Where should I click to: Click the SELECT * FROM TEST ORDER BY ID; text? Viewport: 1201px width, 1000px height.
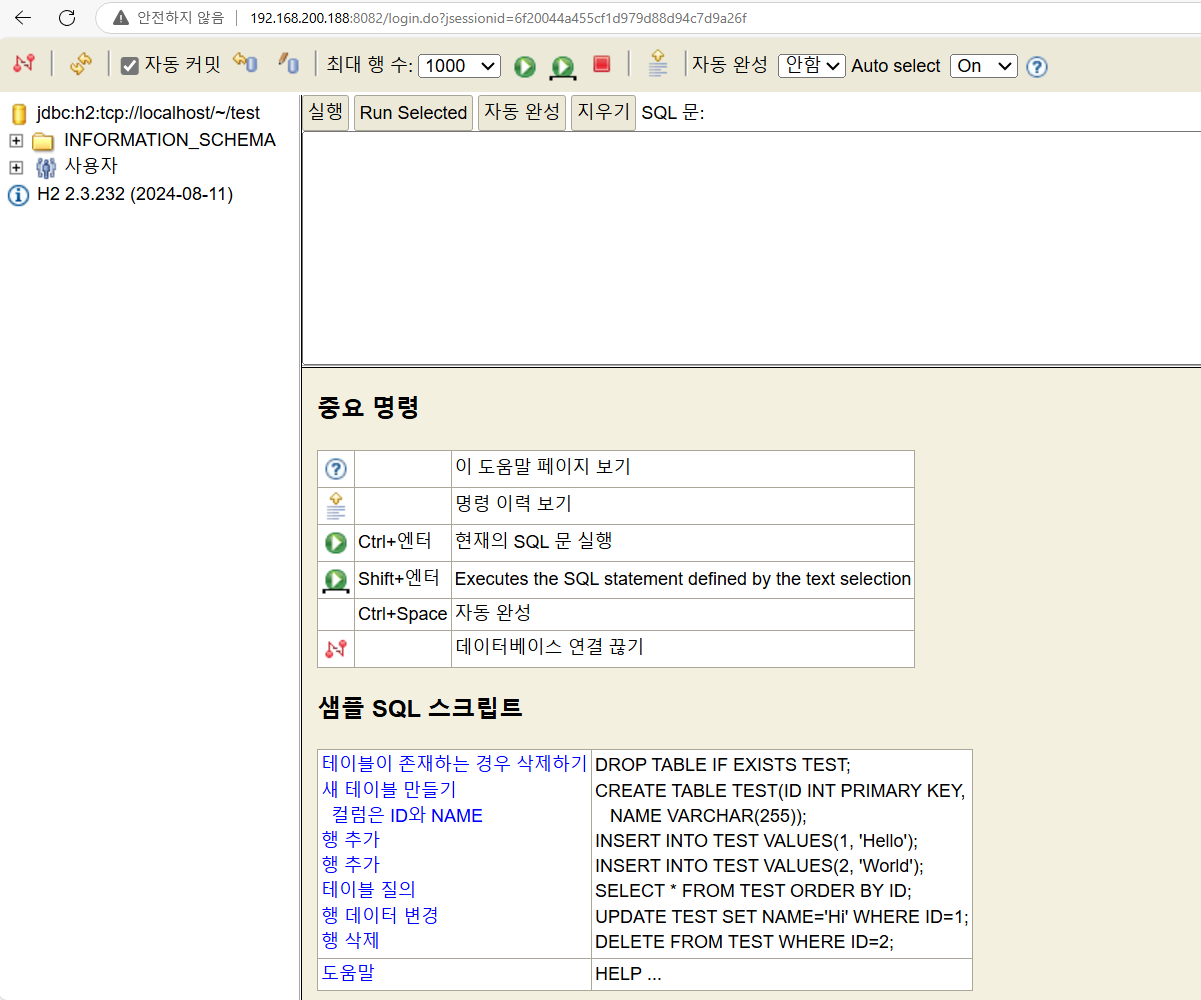coord(753,891)
